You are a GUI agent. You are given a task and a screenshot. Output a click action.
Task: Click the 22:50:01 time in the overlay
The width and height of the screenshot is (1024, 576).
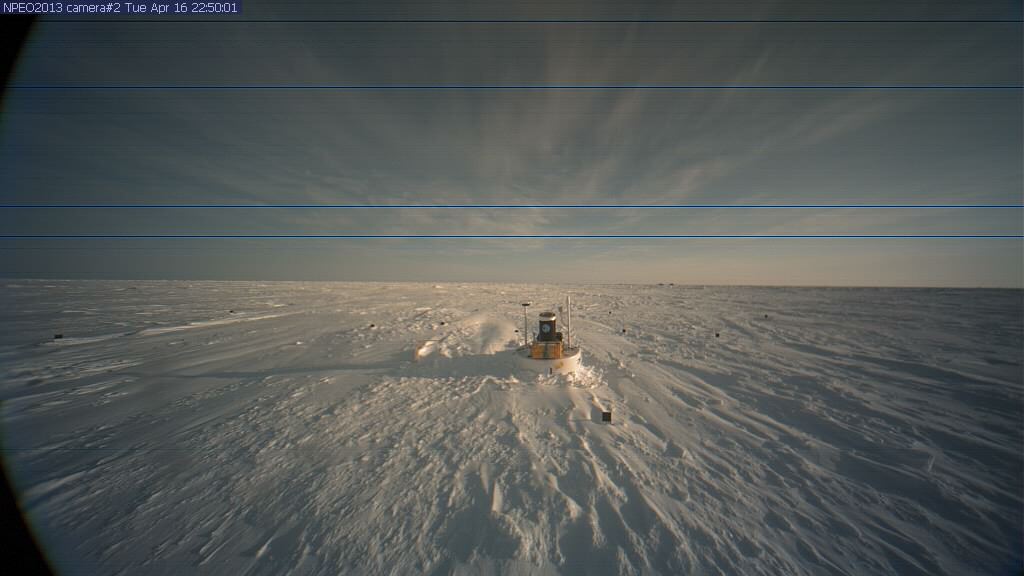[x=214, y=8]
